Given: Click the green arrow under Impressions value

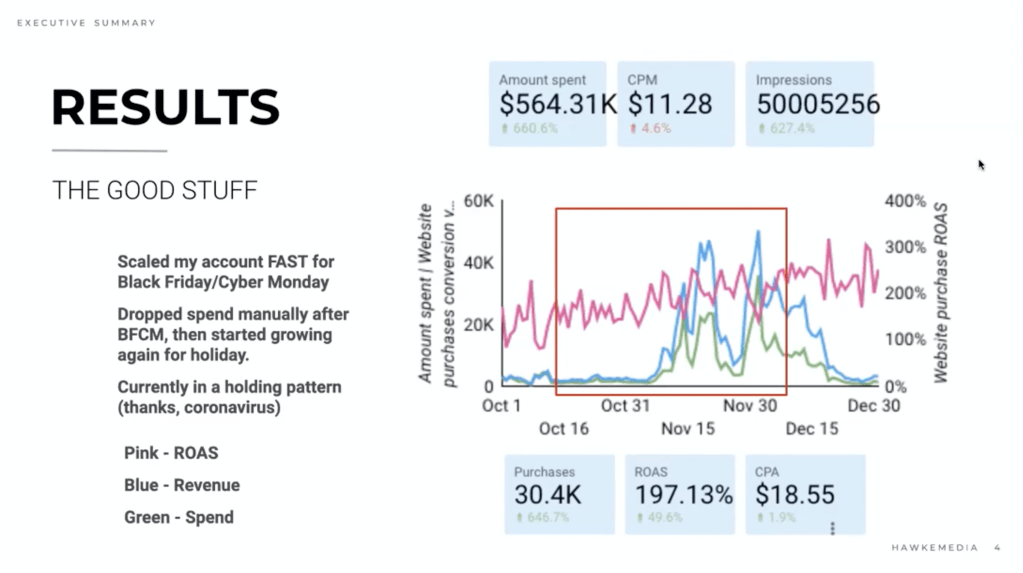Looking at the screenshot, I should point(760,128).
